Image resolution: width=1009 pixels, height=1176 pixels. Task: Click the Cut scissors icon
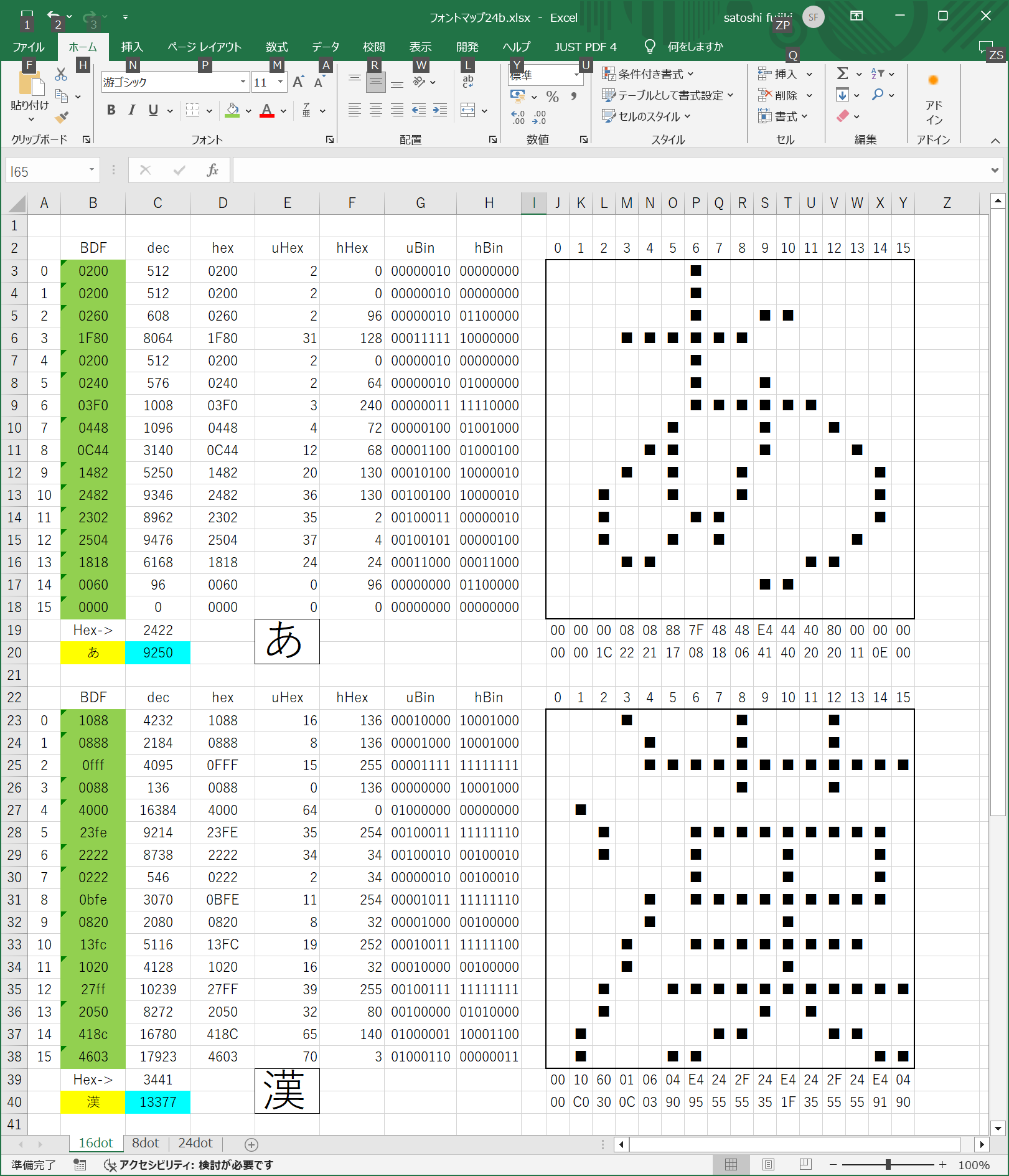point(61,75)
